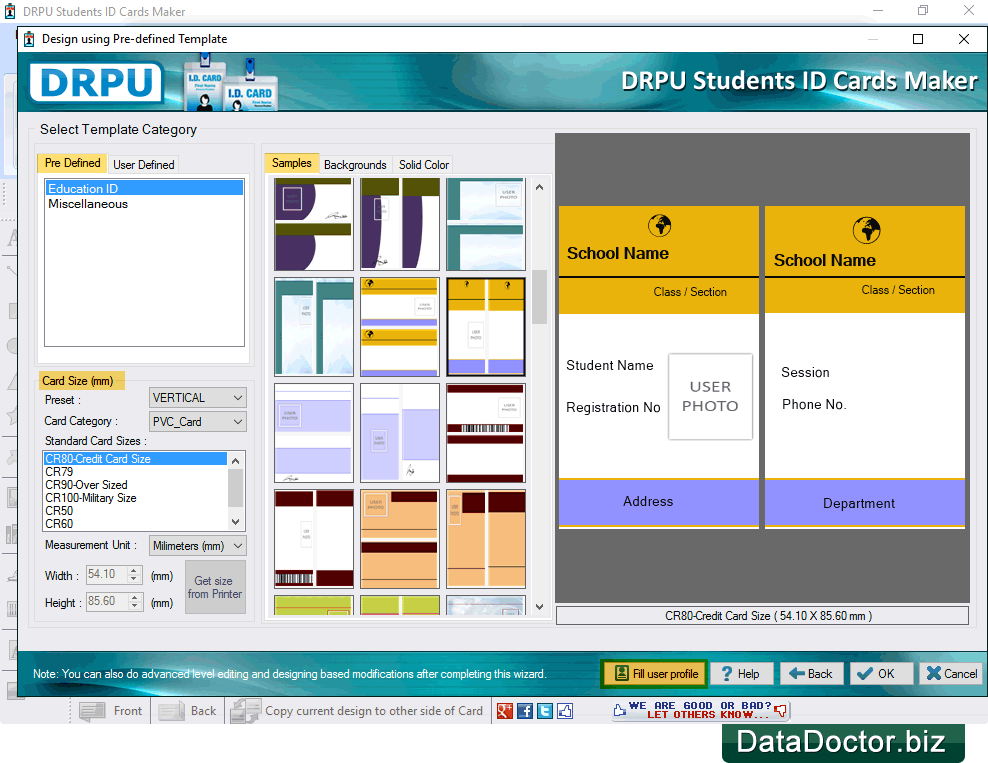Image resolution: width=988 pixels, height=763 pixels.
Task: Choose the orange maroon vertical template
Action: tap(485, 539)
